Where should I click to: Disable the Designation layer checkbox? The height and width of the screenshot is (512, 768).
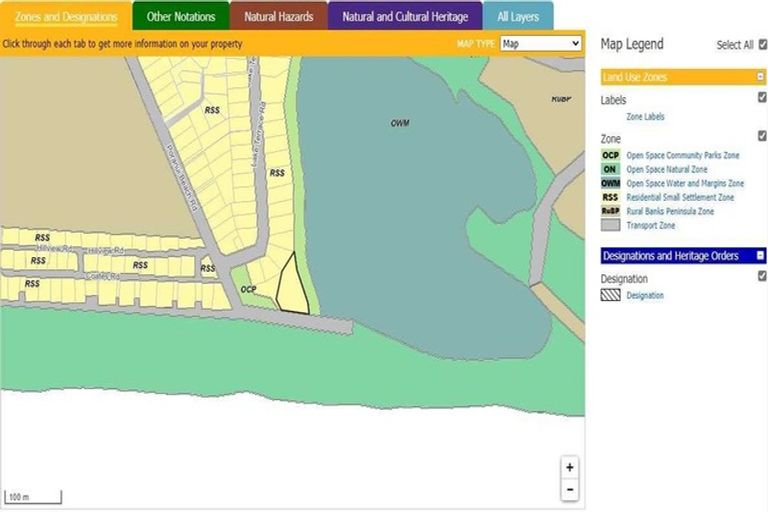click(x=762, y=277)
